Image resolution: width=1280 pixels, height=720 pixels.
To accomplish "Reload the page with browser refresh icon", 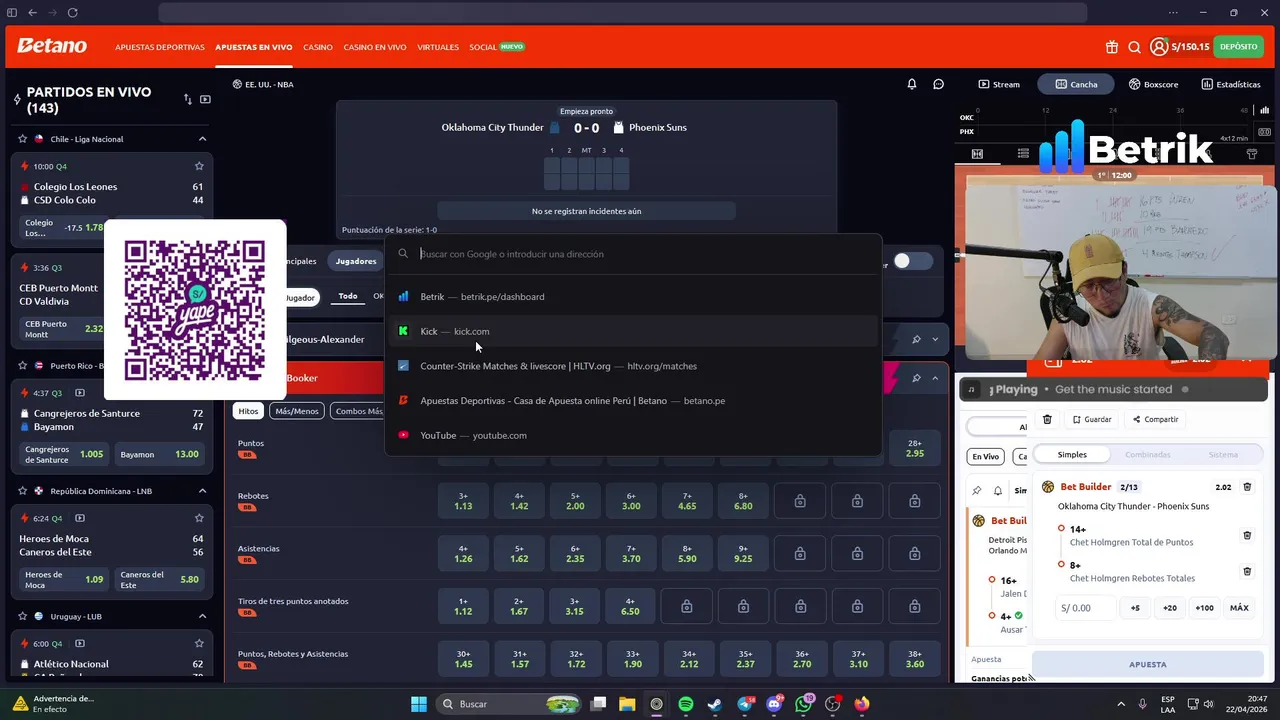I will 72,13.
